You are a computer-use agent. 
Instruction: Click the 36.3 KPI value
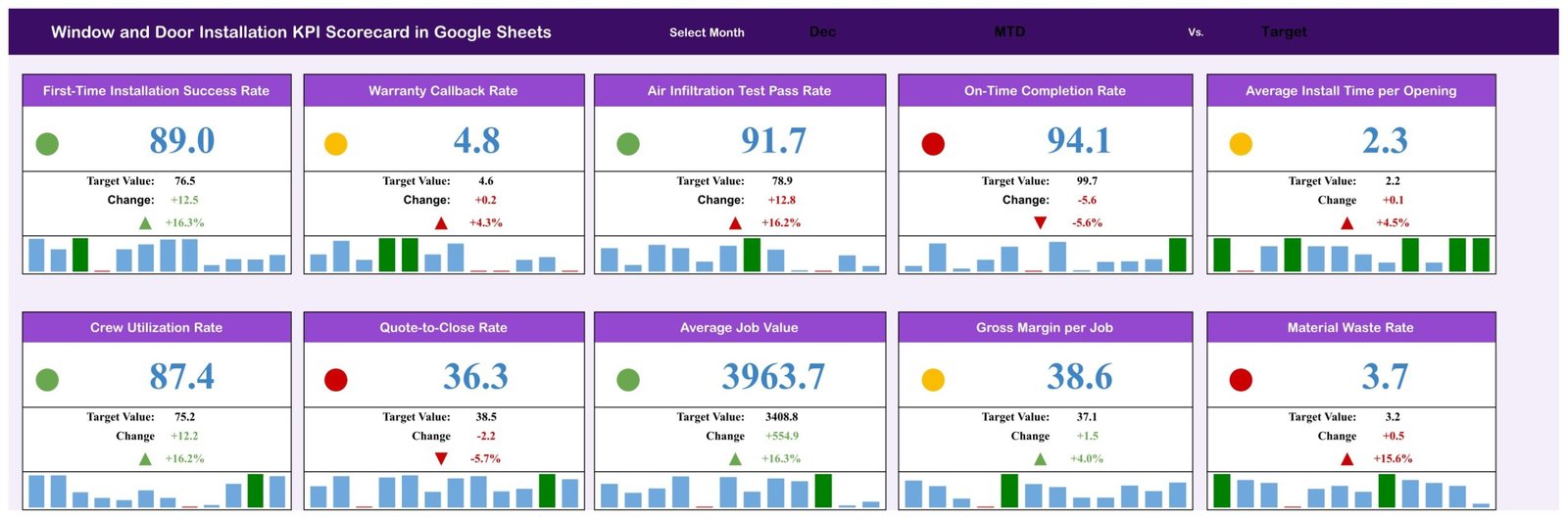tap(476, 377)
